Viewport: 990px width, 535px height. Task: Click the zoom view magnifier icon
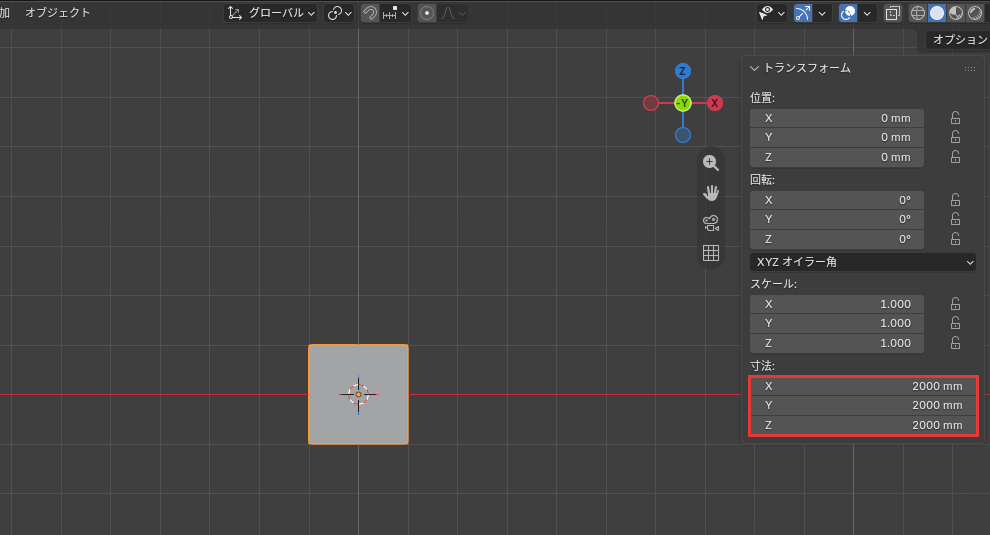711,163
